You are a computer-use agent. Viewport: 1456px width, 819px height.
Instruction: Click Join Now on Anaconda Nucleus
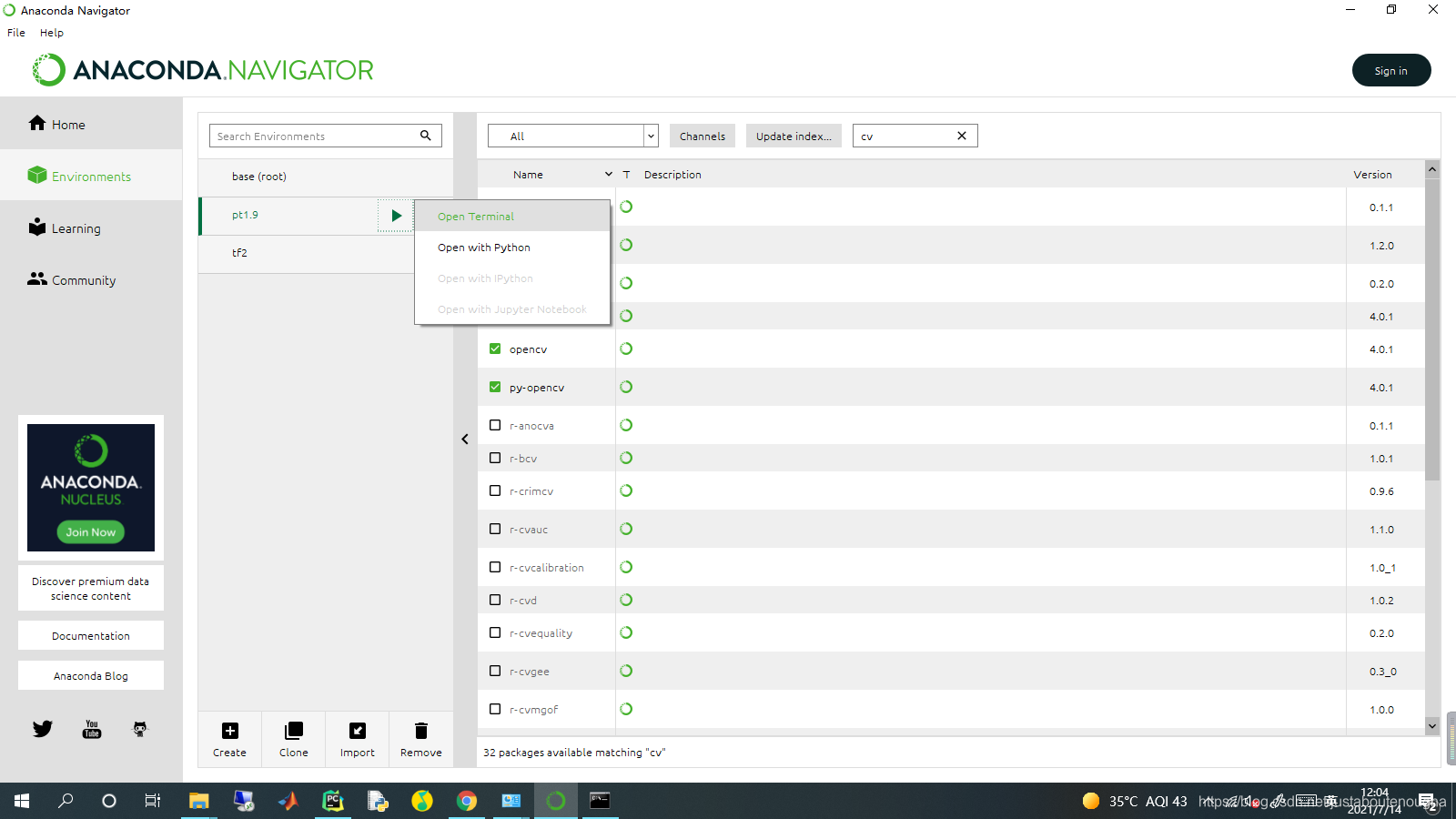(91, 532)
